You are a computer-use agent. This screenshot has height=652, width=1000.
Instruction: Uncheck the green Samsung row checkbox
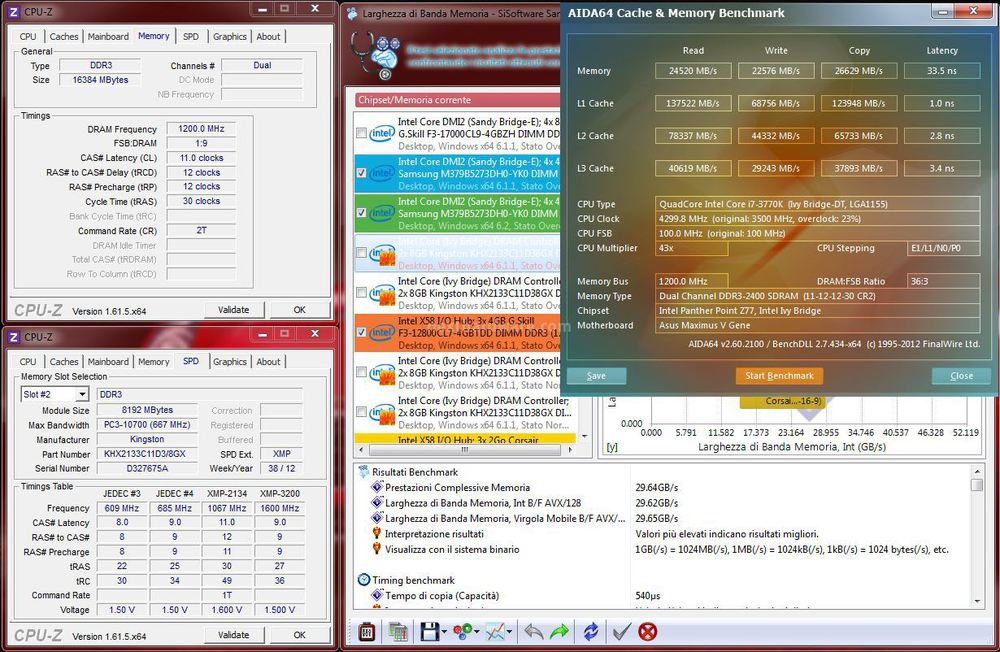(362, 212)
